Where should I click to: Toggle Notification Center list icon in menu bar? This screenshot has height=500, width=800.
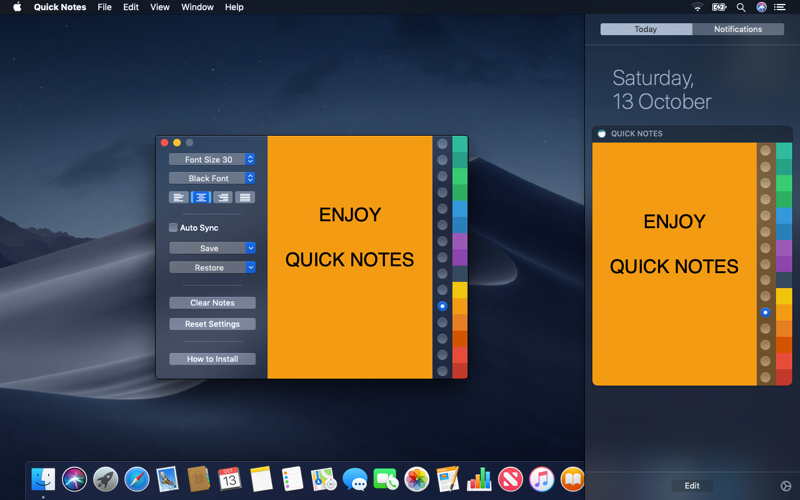click(x=780, y=7)
